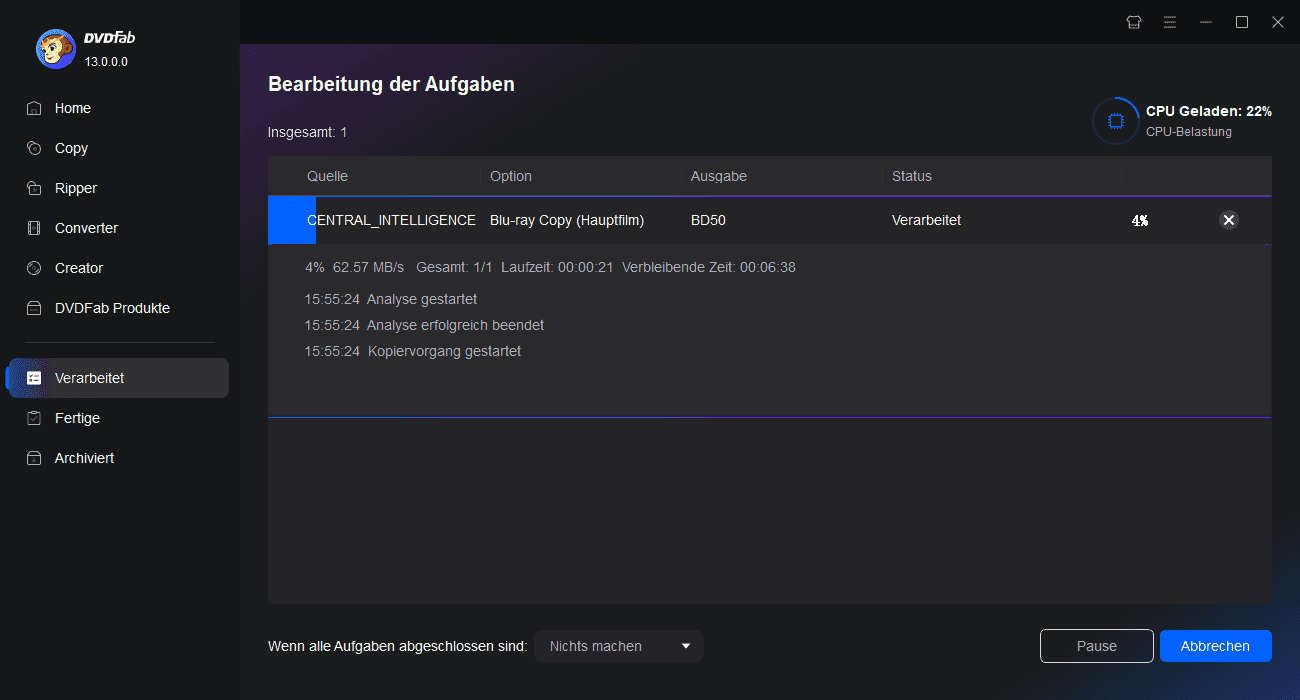Click the 'Laufzeit: 00:00:21' text
Image resolution: width=1300 pixels, height=700 pixels.
click(557, 267)
